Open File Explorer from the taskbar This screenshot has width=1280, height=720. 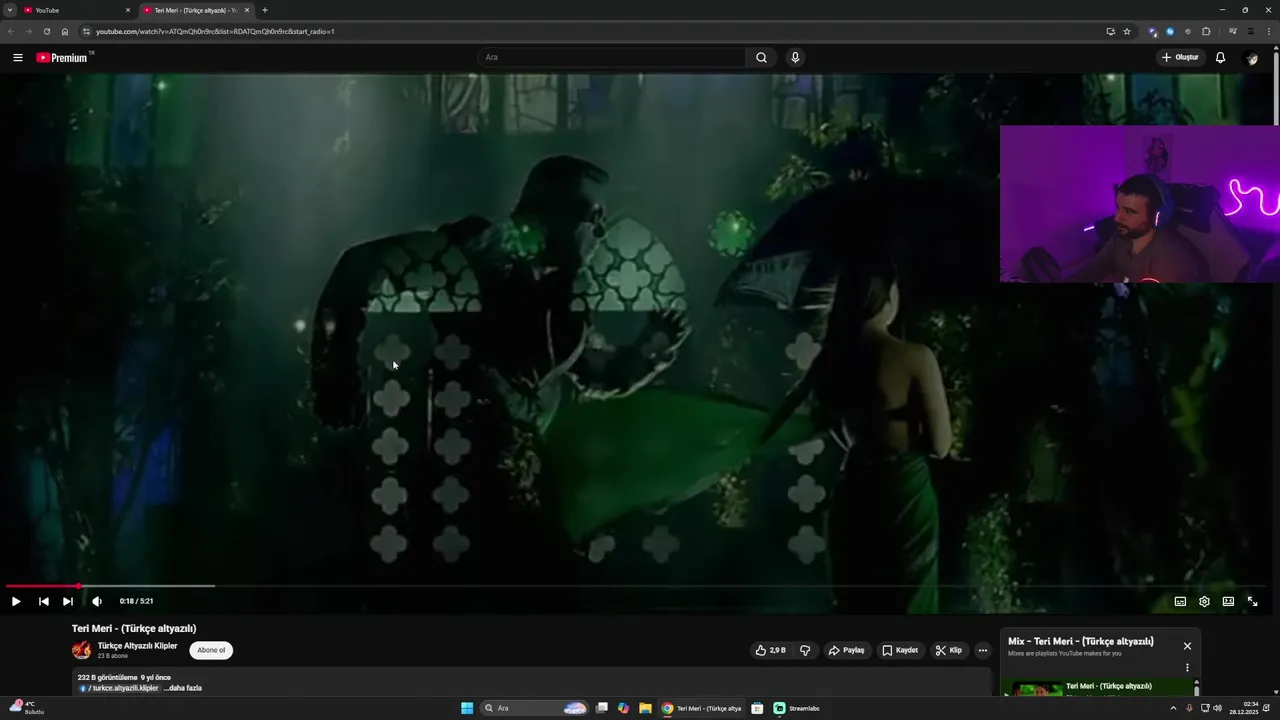coord(645,708)
